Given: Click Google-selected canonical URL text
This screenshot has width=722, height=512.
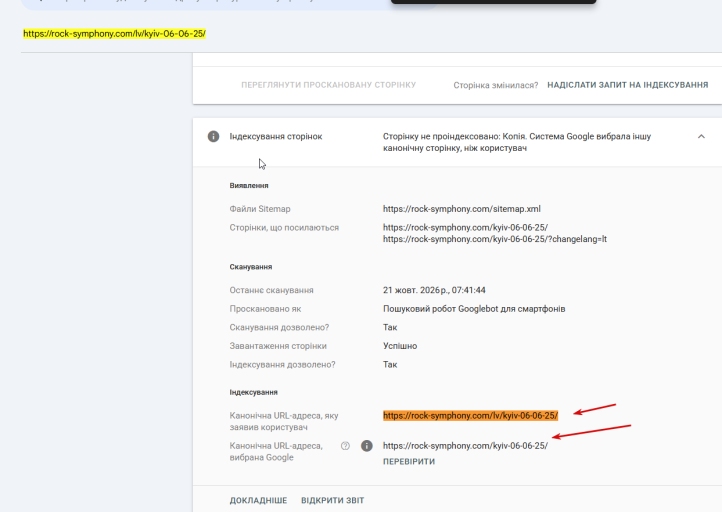Looking at the screenshot, I should click(466, 446).
